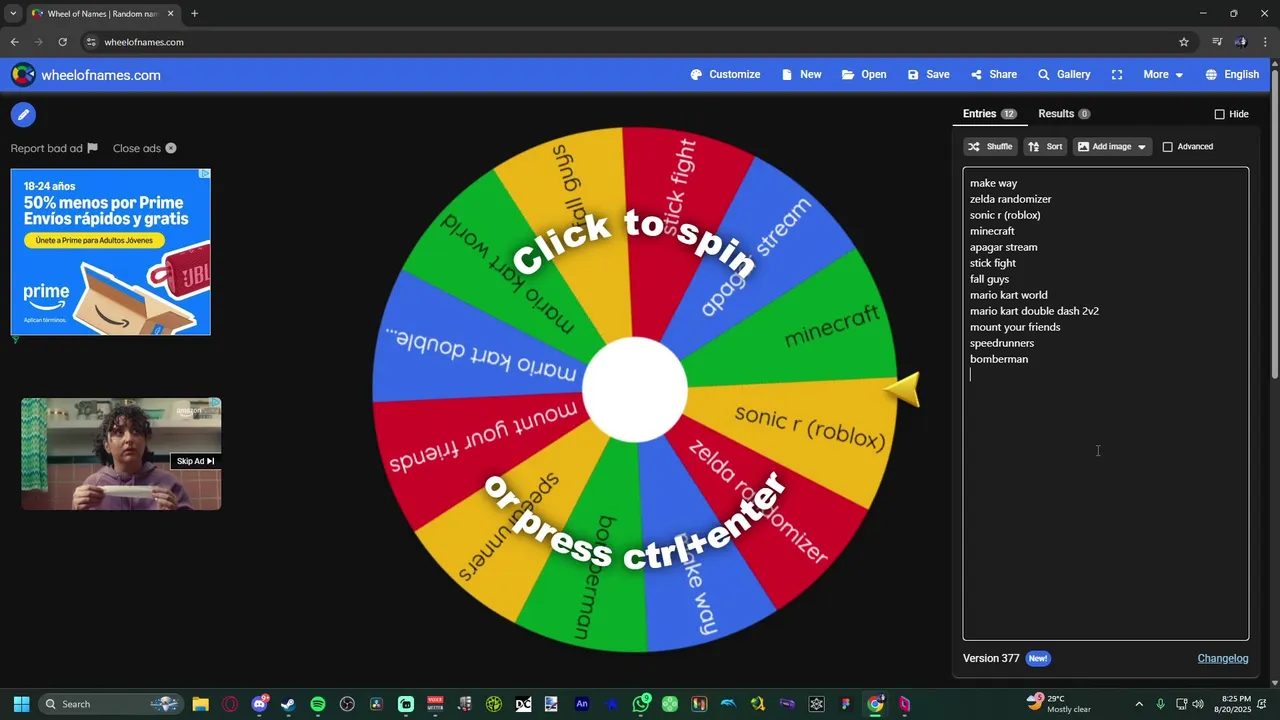Close the Wheel of Names tab
The image size is (1280, 720).
point(170,14)
